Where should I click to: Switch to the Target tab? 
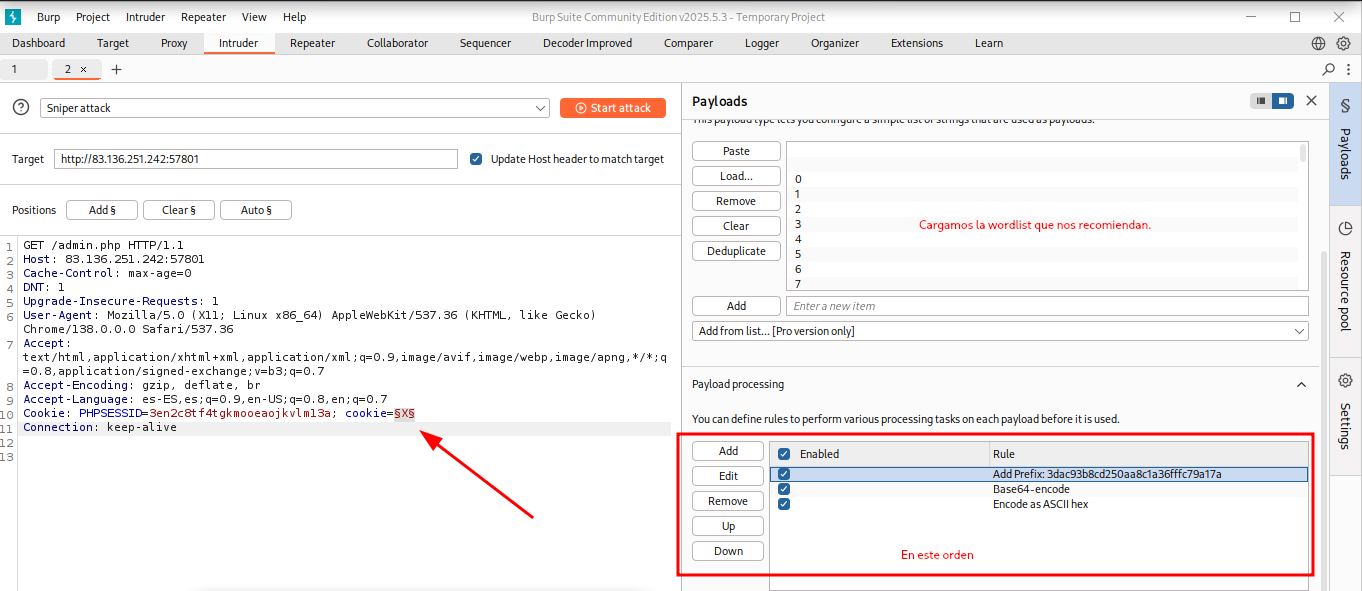113,43
